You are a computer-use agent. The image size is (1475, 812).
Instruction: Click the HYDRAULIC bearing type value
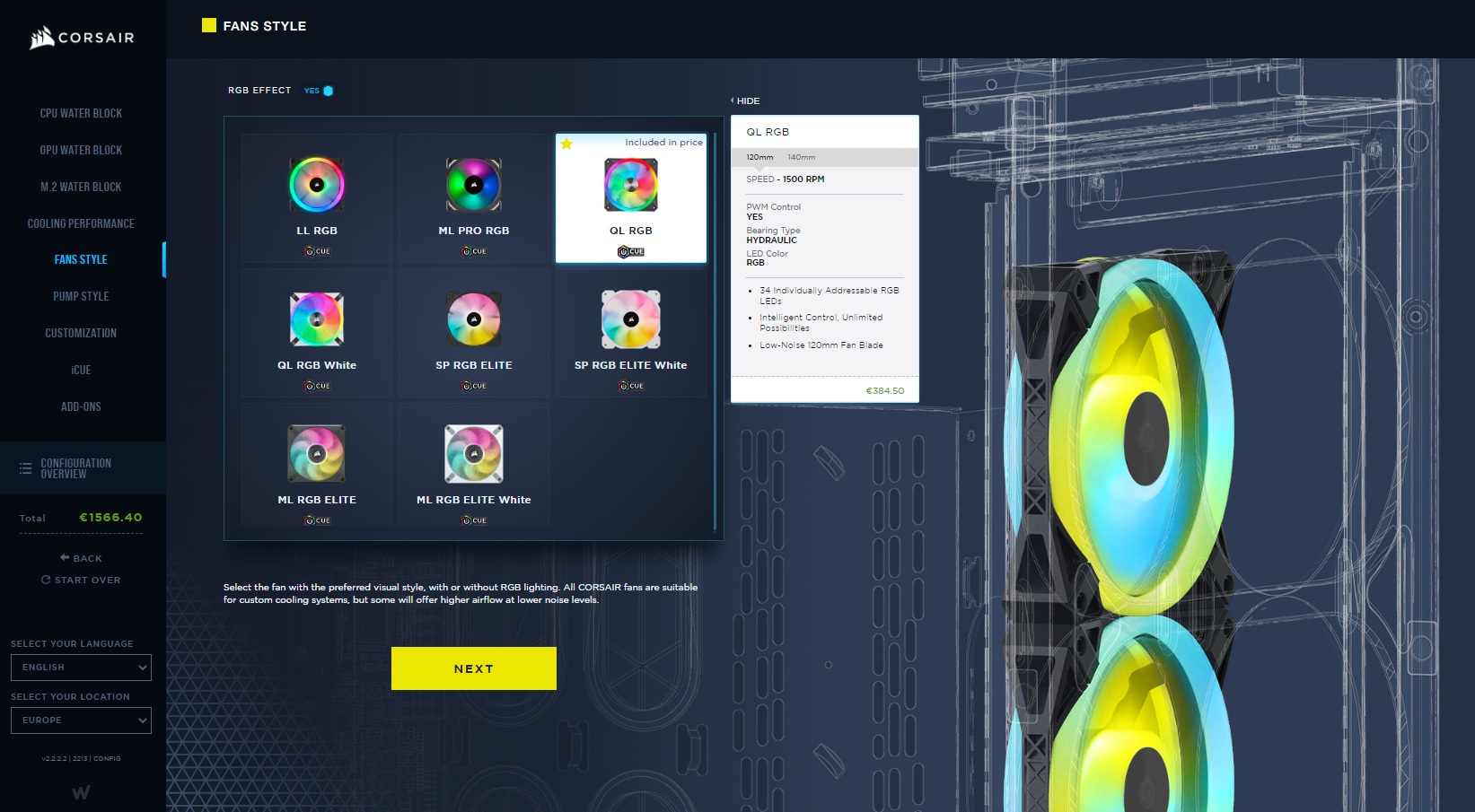click(x=771, y=240)
